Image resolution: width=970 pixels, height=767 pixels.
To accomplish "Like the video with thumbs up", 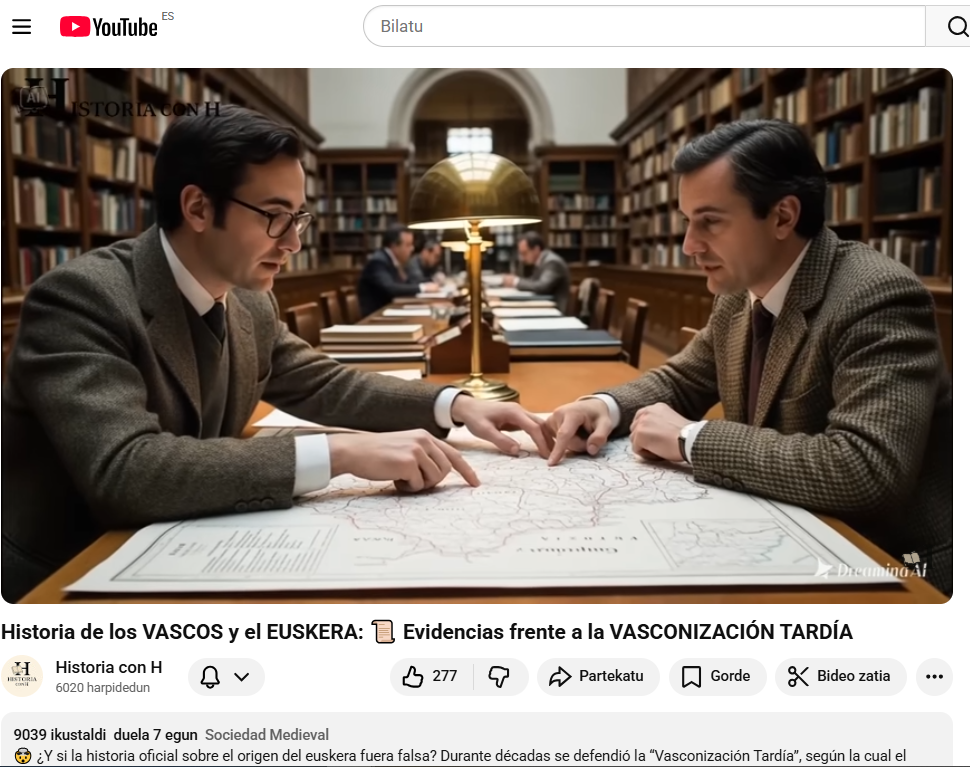I will pos(431,677).
